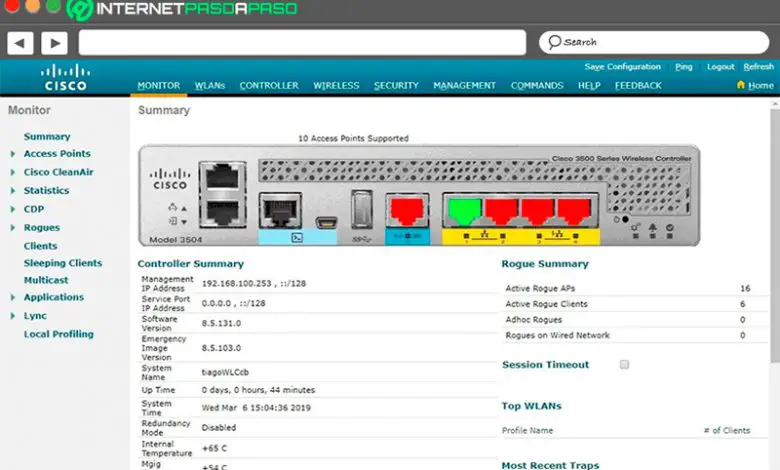Click the browser forward arrow button
This screenshot has width=780, height=470.
54,43
